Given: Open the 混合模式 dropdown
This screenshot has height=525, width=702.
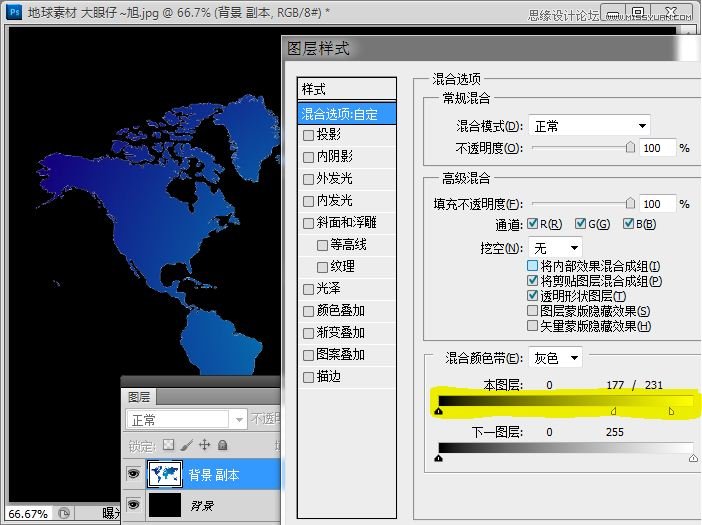Looking at the screenshot, I should point(588,126).
